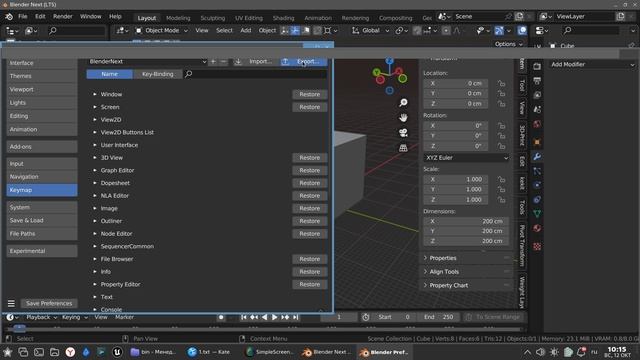Click the pan hand icon in the viewport
This screenshot has width=640, height=360.
(403, 118)
